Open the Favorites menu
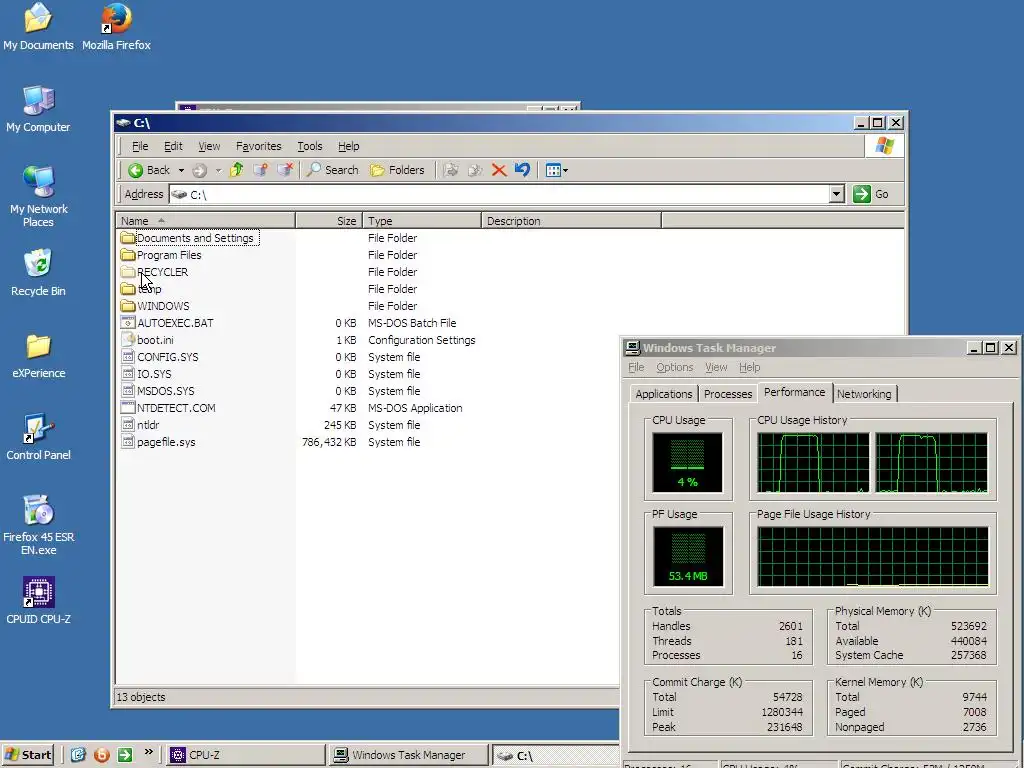Image resolution: width=1024 pixels, height=768 pixels. click(x=259, y=146)
